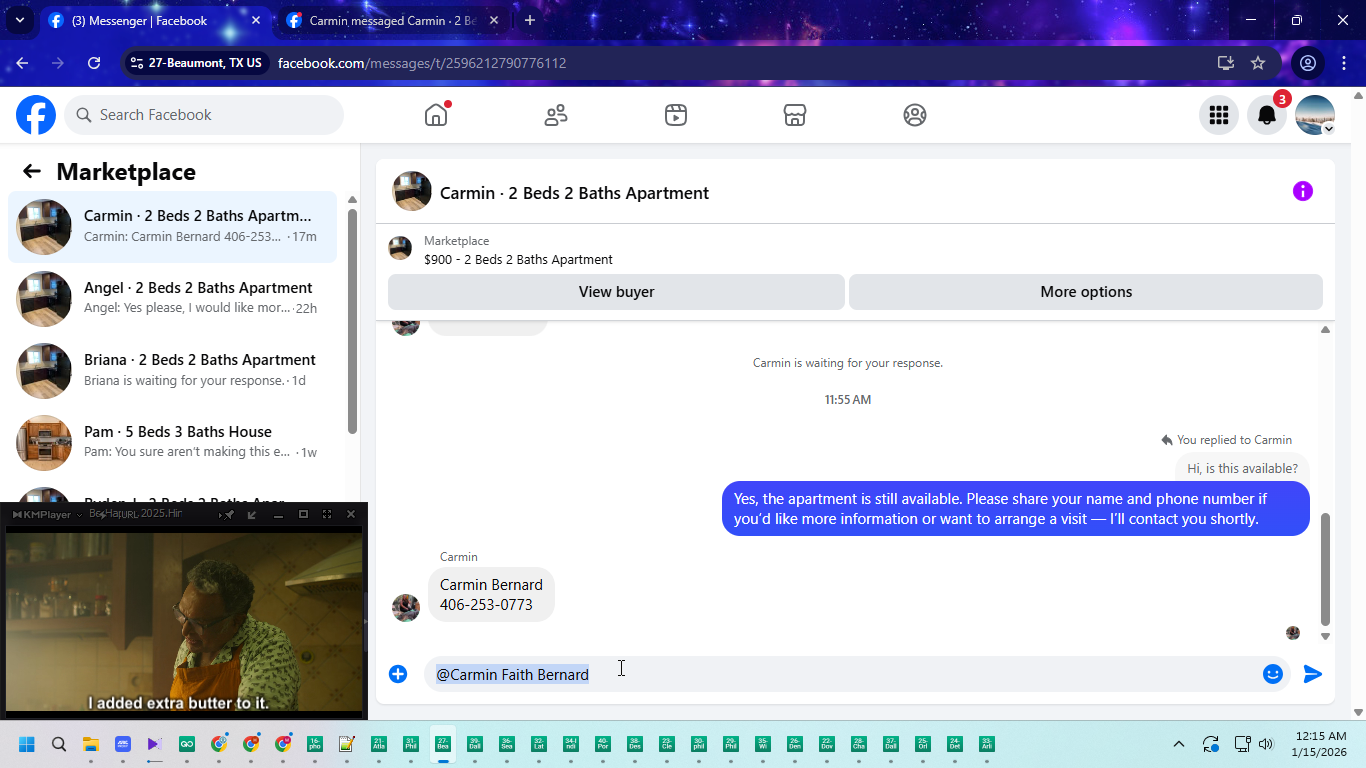
Task: Click the blue 'Yes, the apartment is still available' message
Action: [1016, 509]
